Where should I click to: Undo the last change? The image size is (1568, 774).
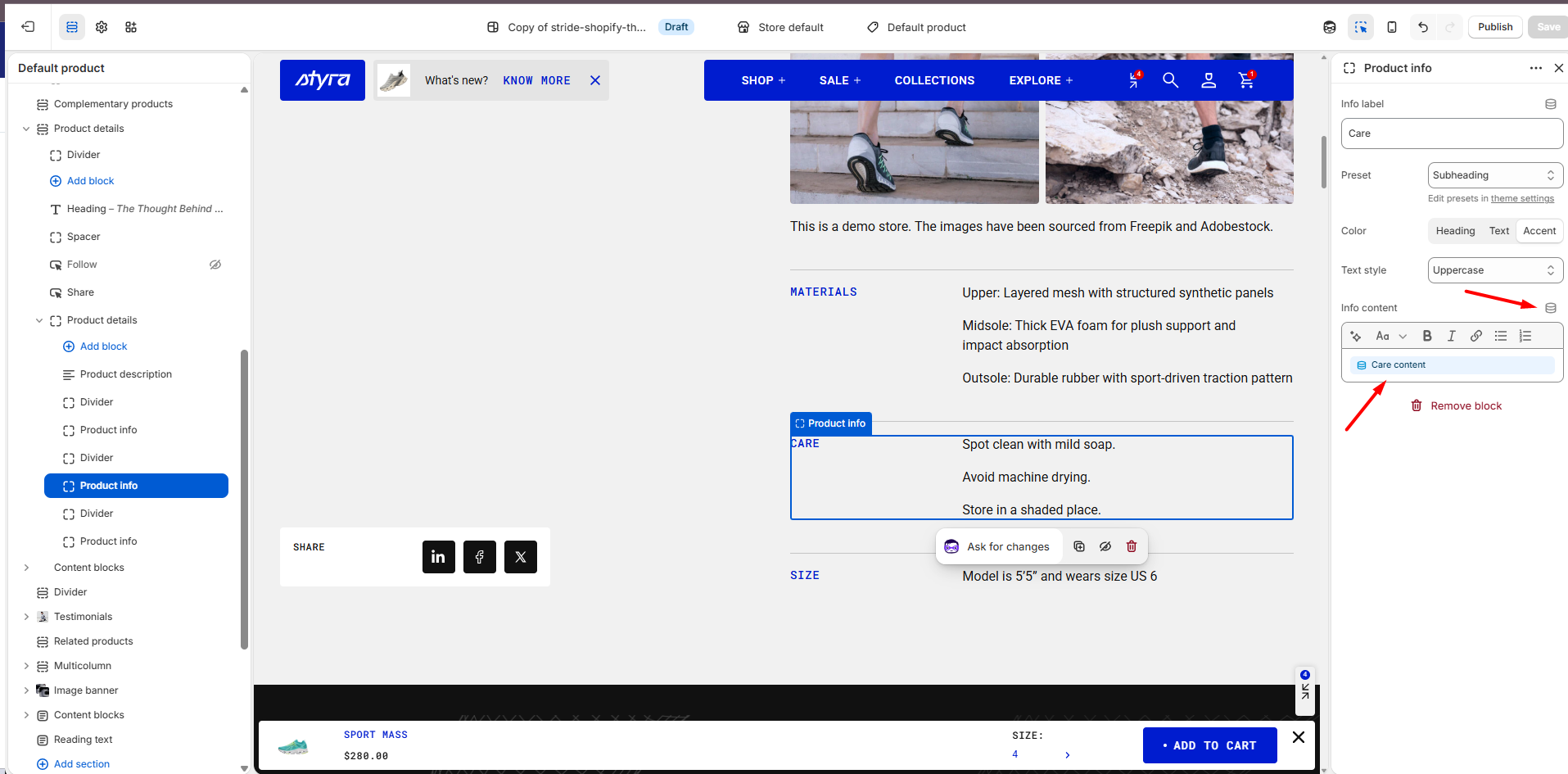pos(1423,27)
